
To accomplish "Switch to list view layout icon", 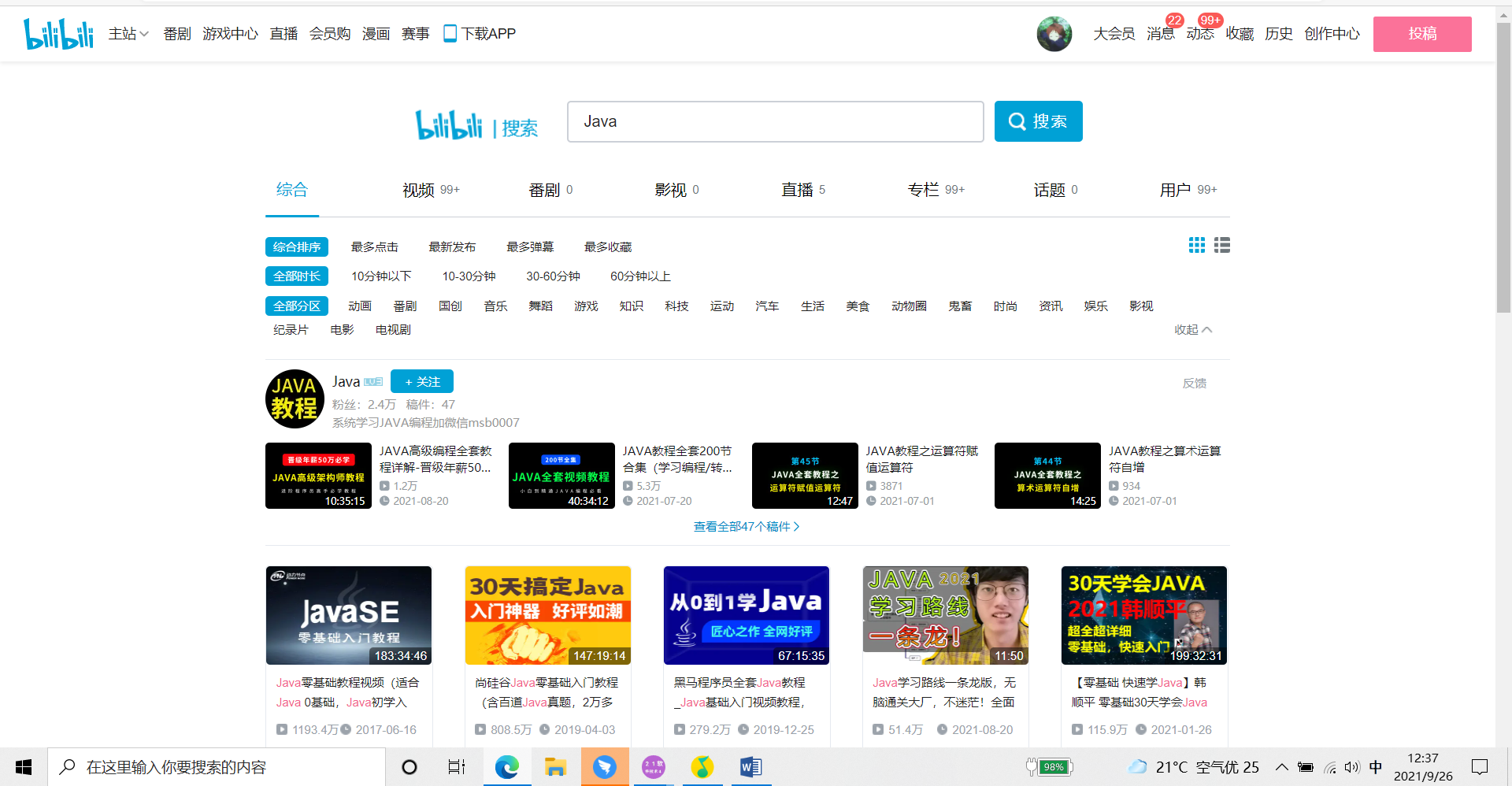I will [x=1222, y=246].
